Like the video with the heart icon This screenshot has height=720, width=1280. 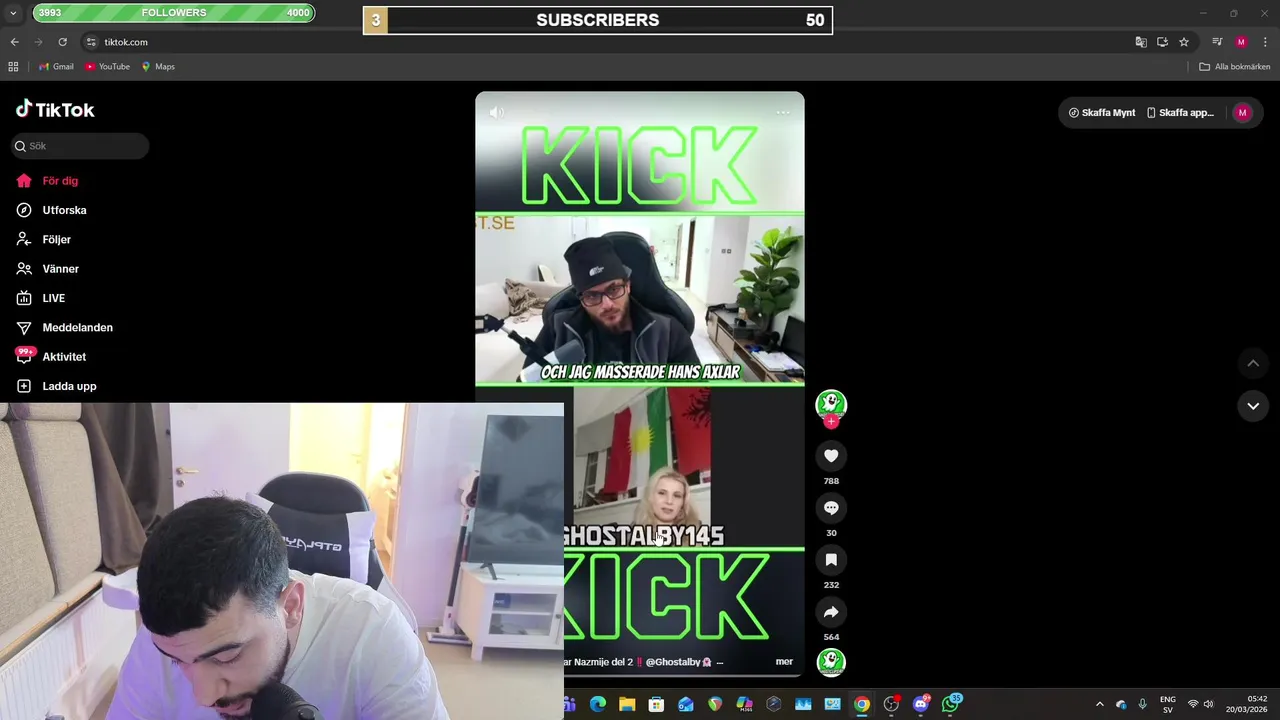click(831, 456)
